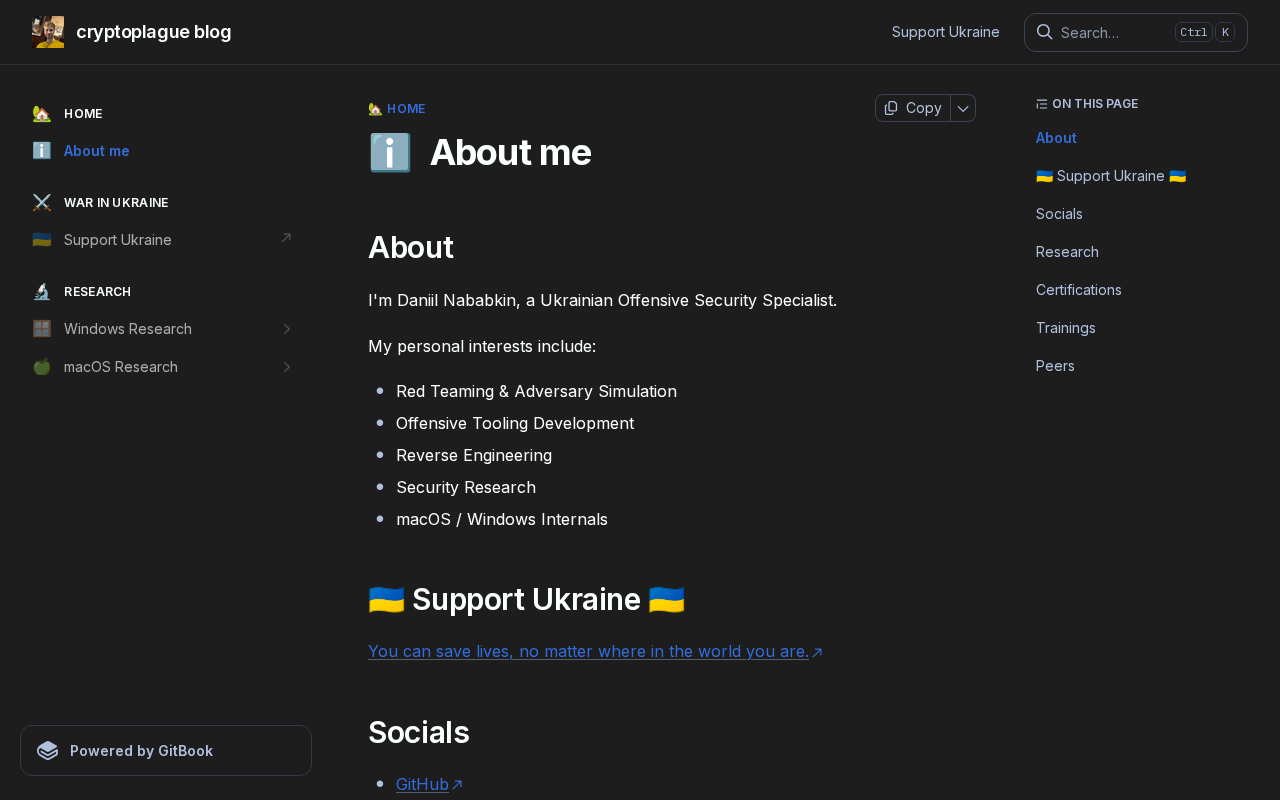1280x800 pixels.
Task: Open Support Ukraine in the top navigation
Action: (946, 32)
